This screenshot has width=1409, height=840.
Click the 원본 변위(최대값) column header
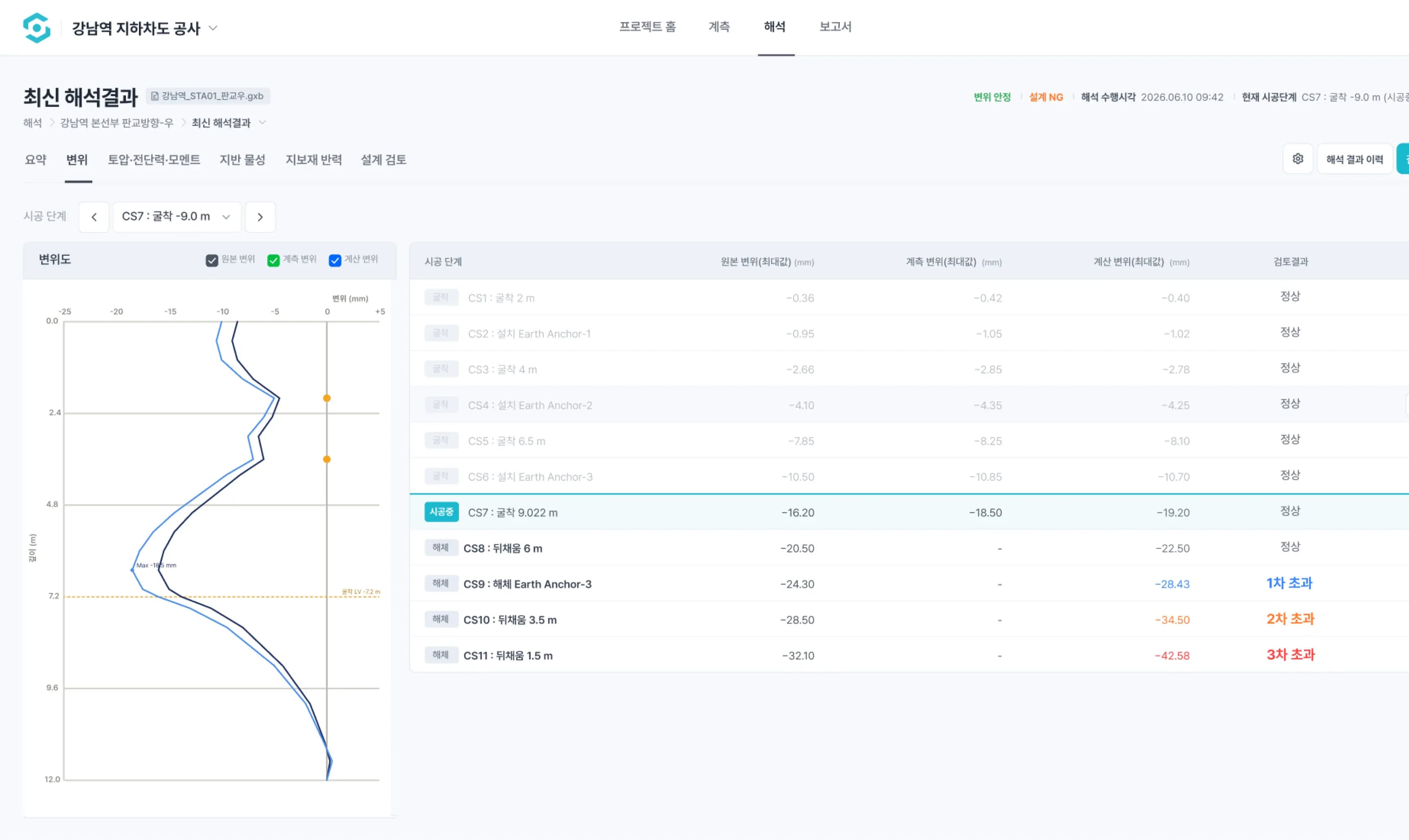tap(767, 261)
